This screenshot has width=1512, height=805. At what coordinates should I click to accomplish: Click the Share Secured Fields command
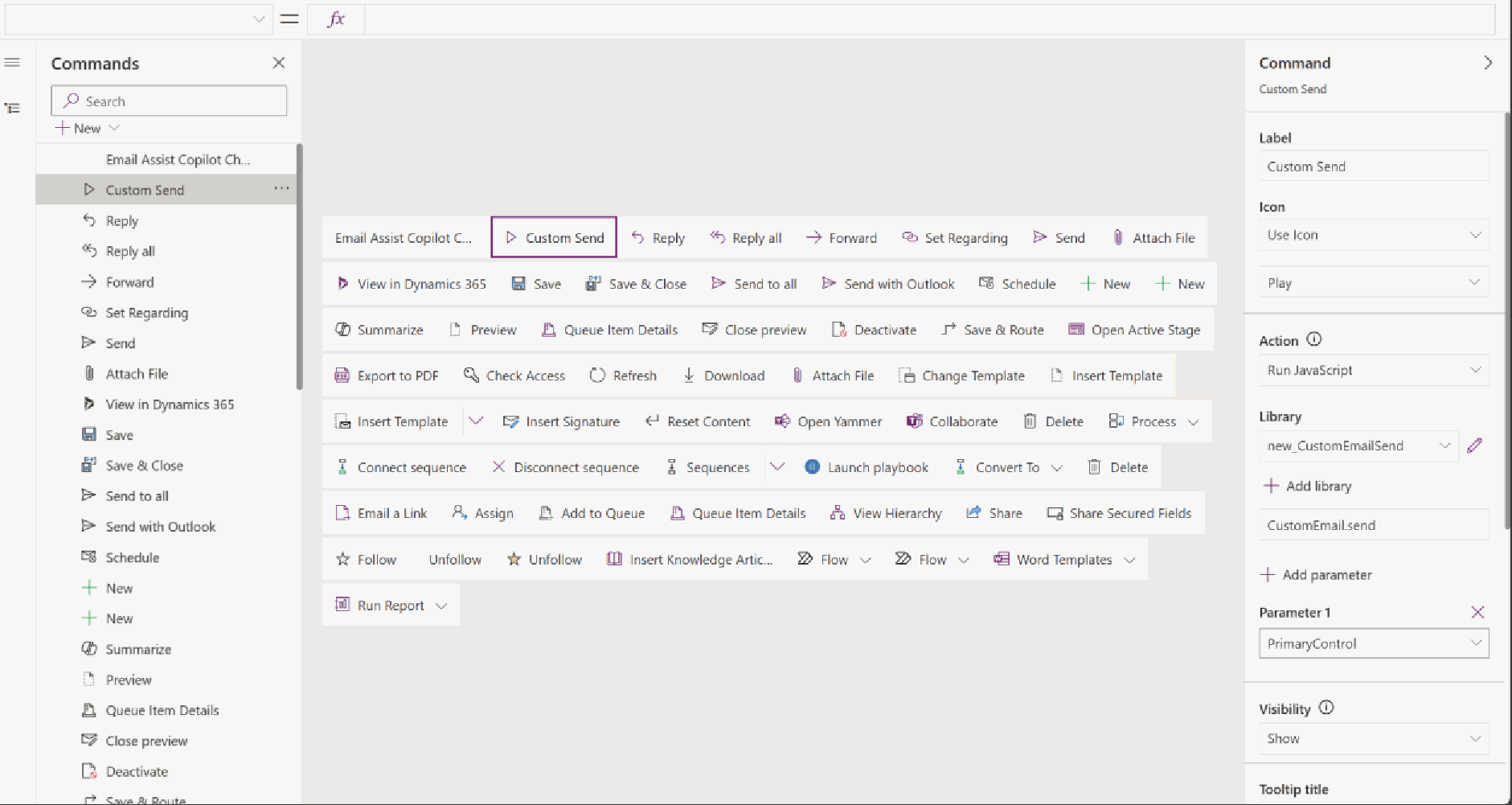pyautogui.click(x=1119, y=513)
